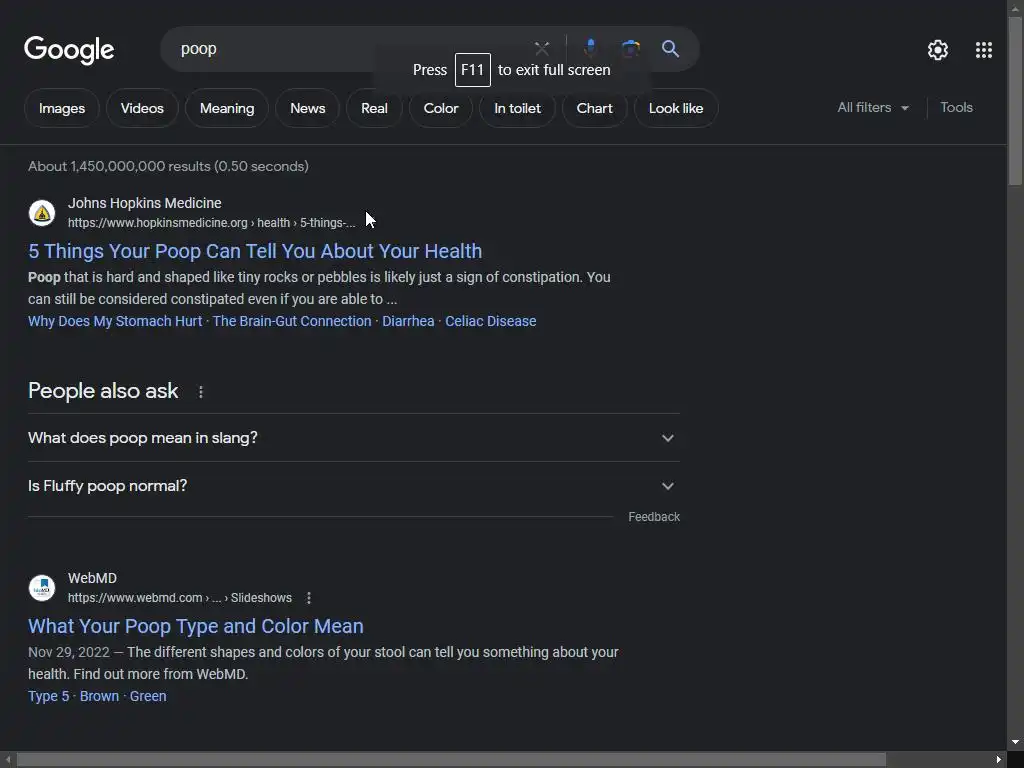Clear the search box with X icon
The image size is (1024, 768).
(541, 48)
